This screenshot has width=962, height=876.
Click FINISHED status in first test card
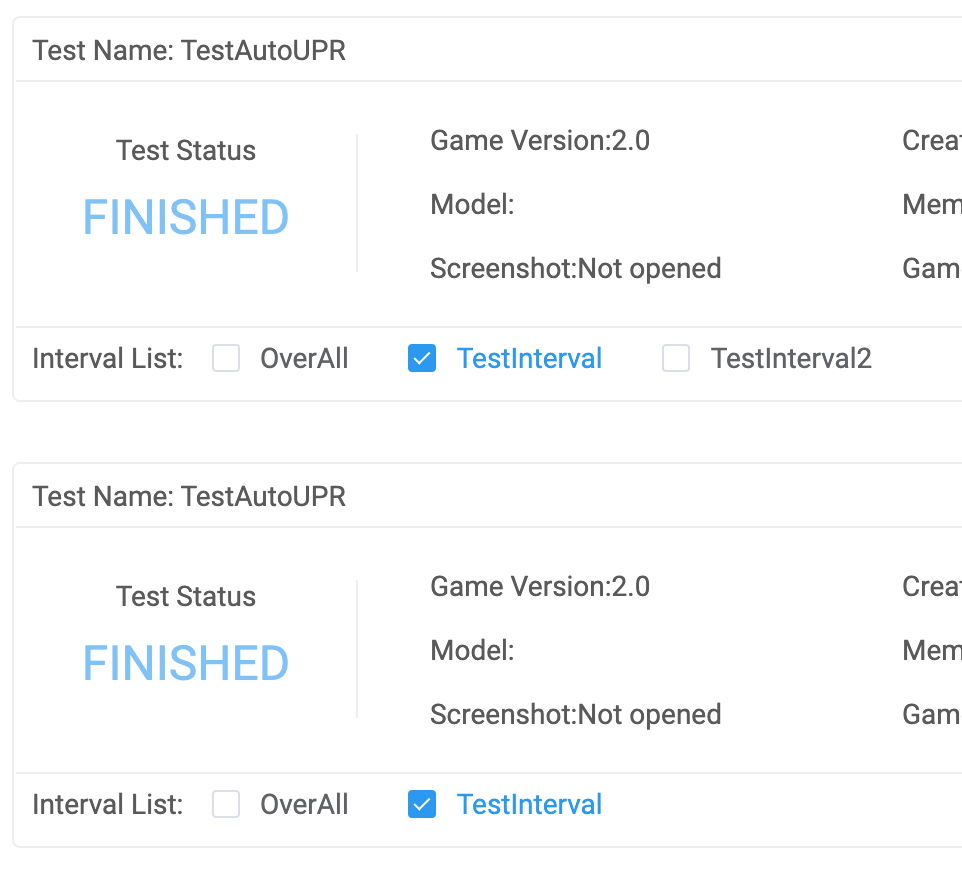[x=186, y=217]
